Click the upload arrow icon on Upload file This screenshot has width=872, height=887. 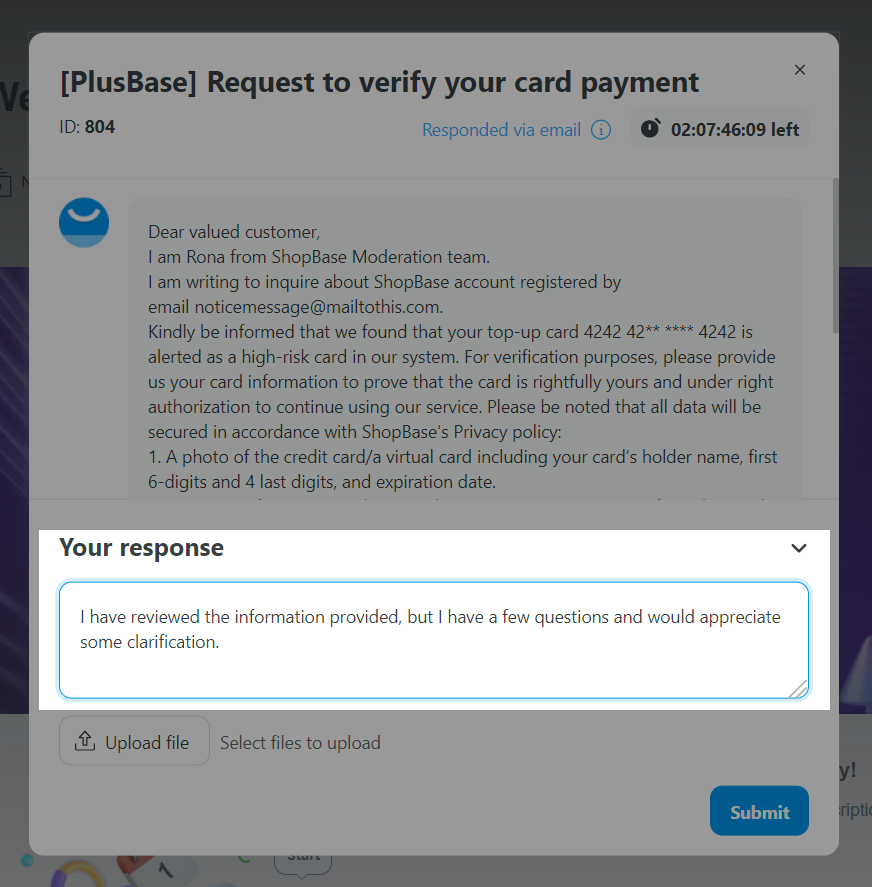coord(85,740)
